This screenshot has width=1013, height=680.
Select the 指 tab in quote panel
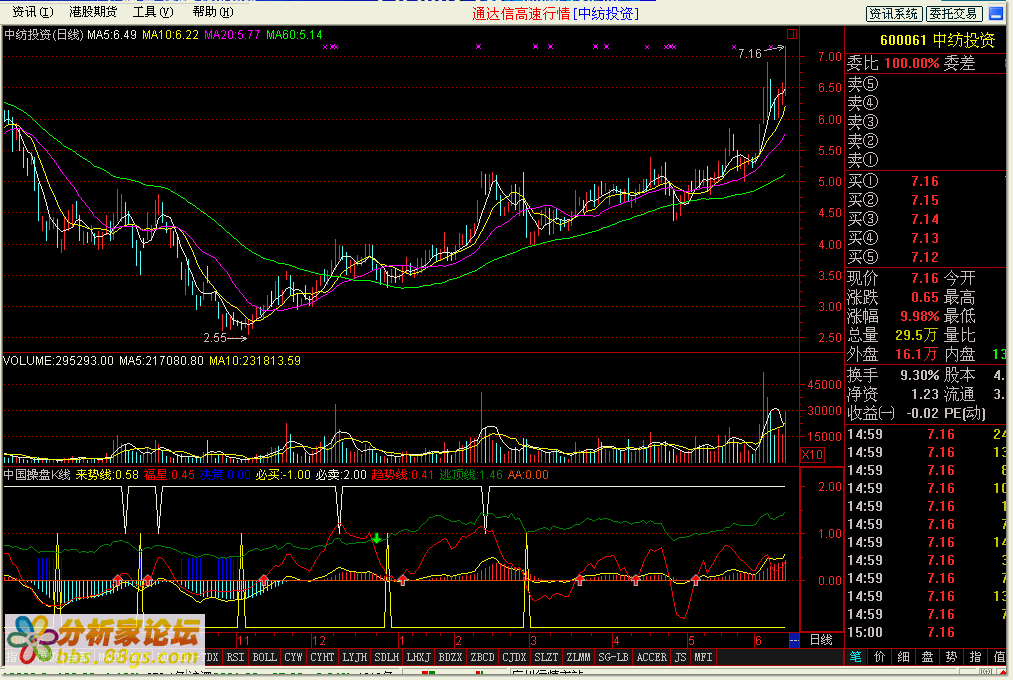(x=975, y=657)
